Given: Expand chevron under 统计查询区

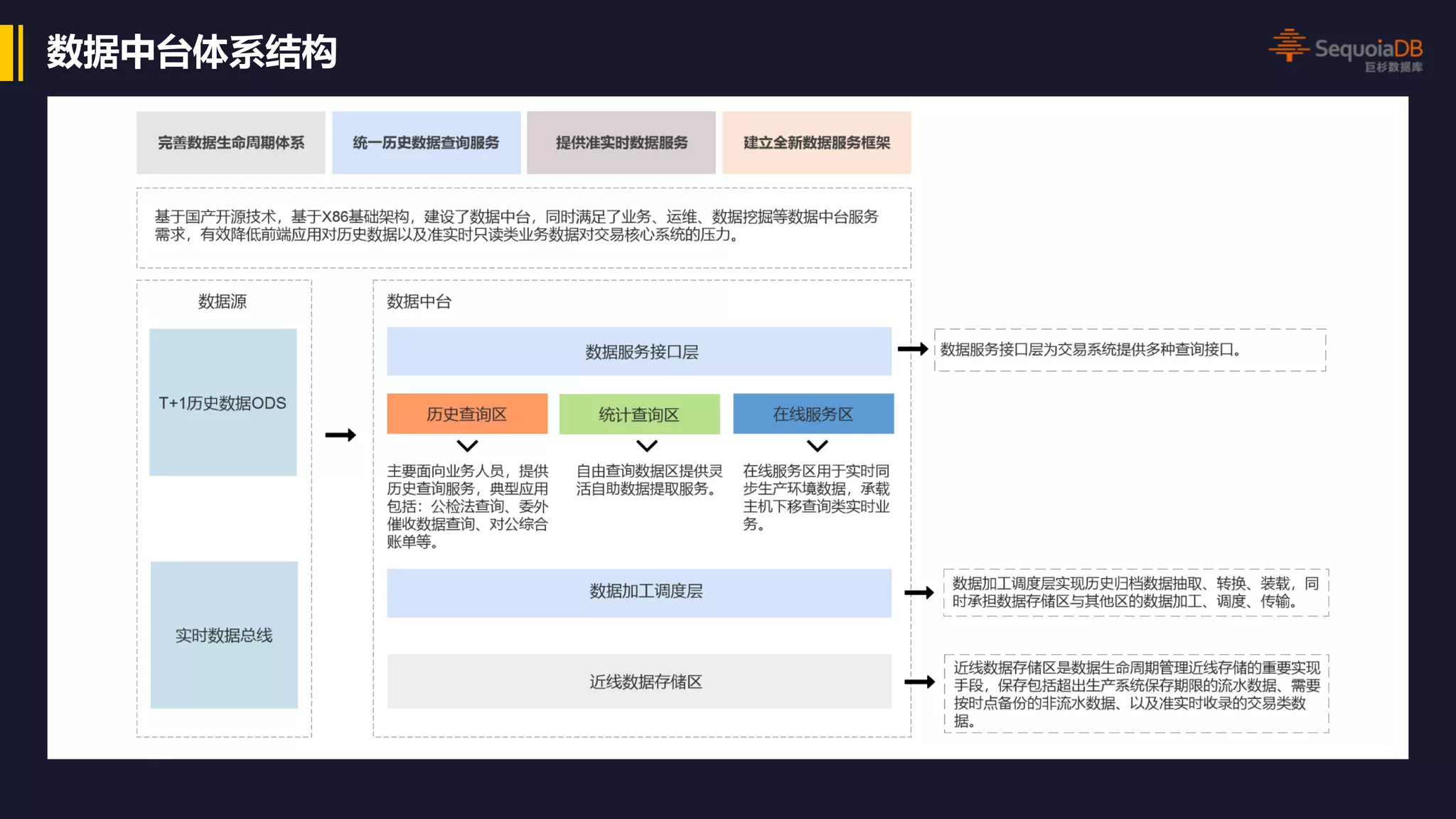Looking at the screenshot, I should [646, 446].
